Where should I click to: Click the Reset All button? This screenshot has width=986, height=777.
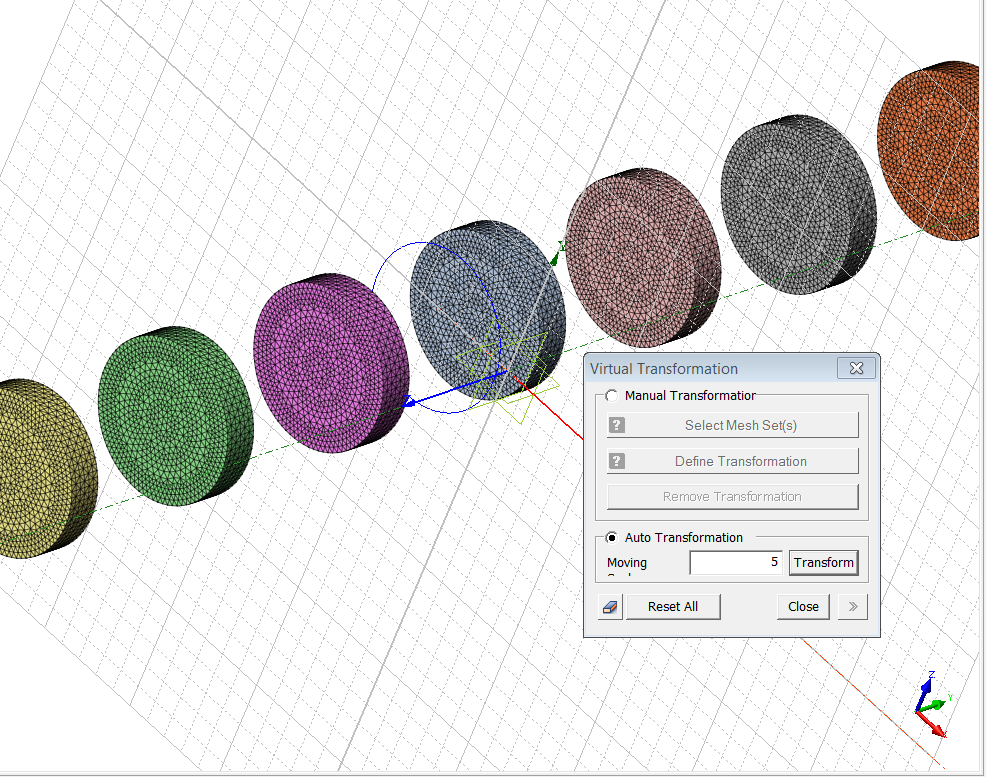pyautogui.click(x=673, y=607)
